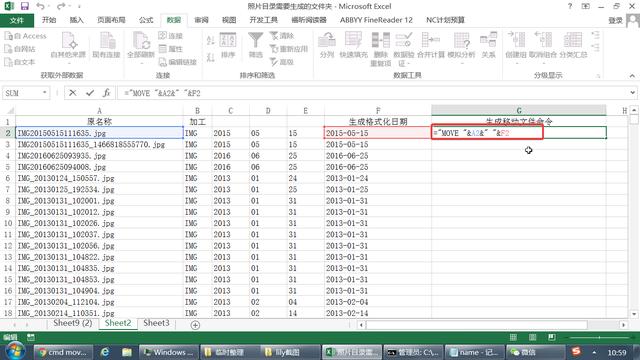
Task: Switch to page layout view
Action: coord(533,337)
